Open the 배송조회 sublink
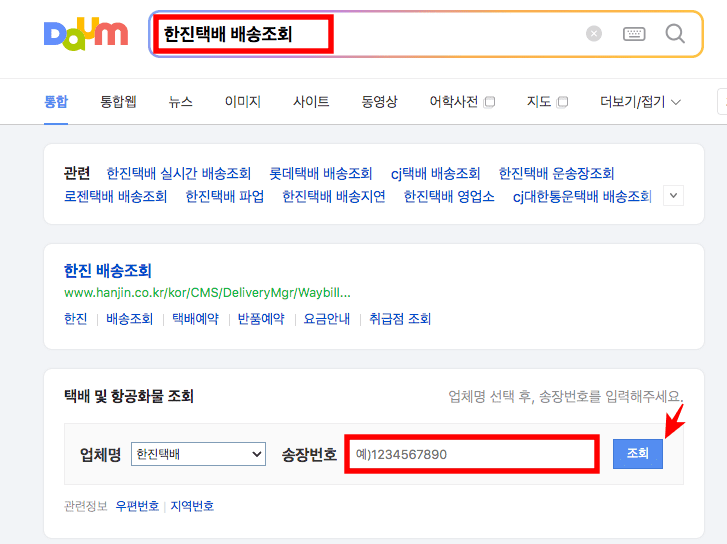 [130, 319]
